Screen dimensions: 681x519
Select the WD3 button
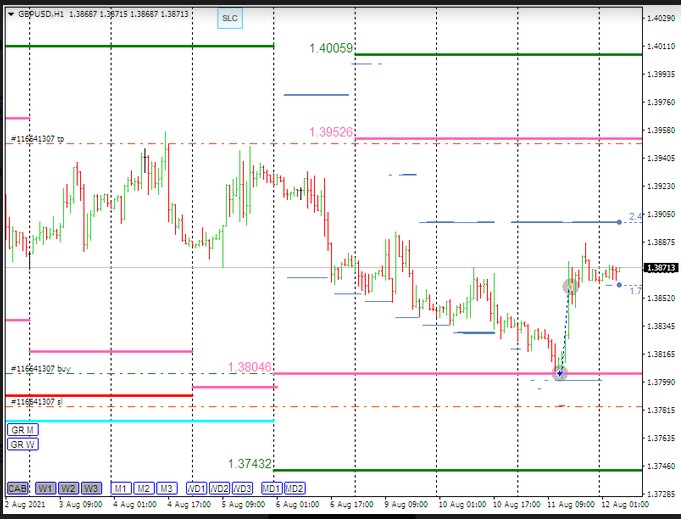click(x=242, y=488)
